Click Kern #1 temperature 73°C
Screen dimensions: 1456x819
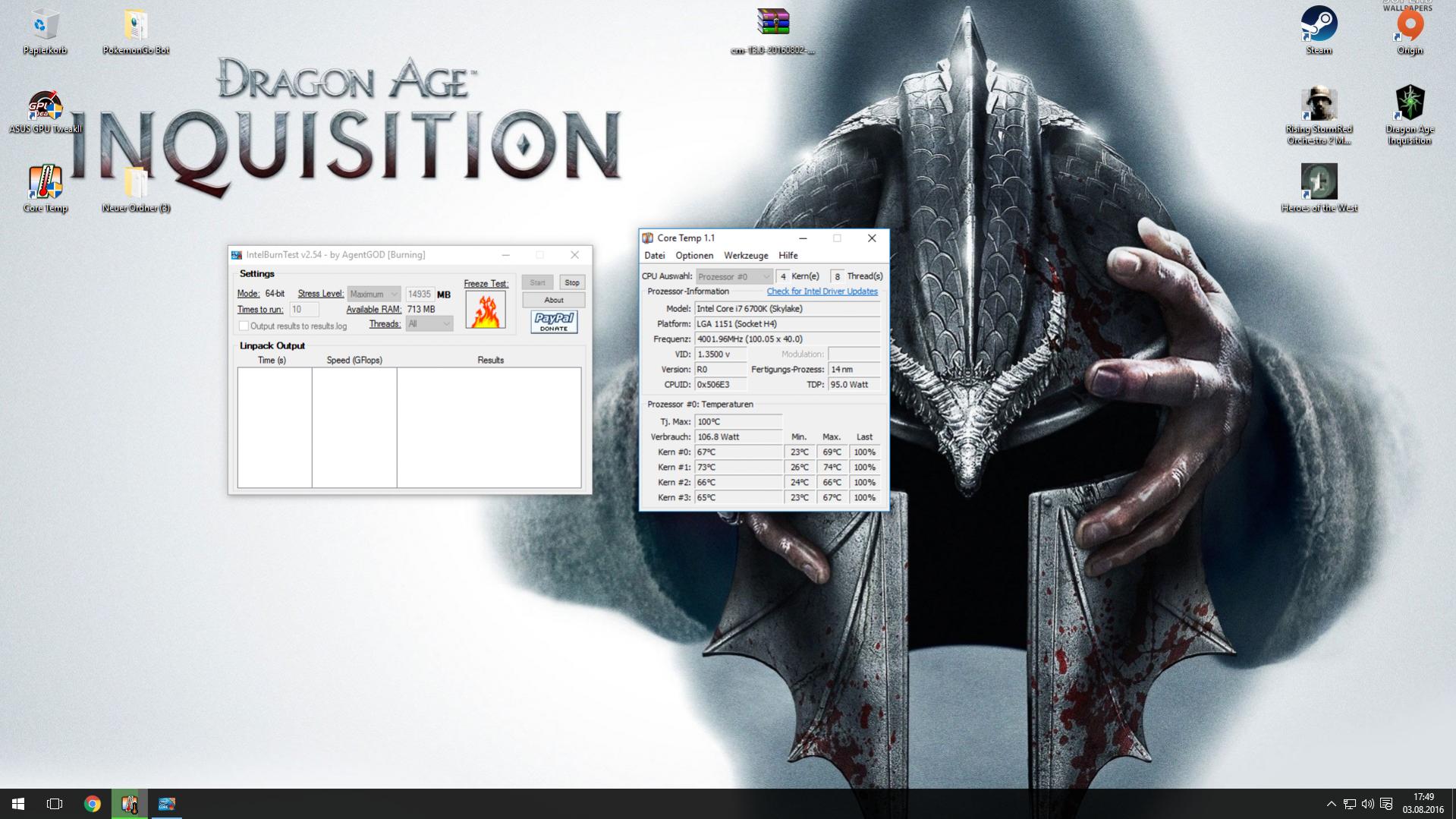click(738, 468)
